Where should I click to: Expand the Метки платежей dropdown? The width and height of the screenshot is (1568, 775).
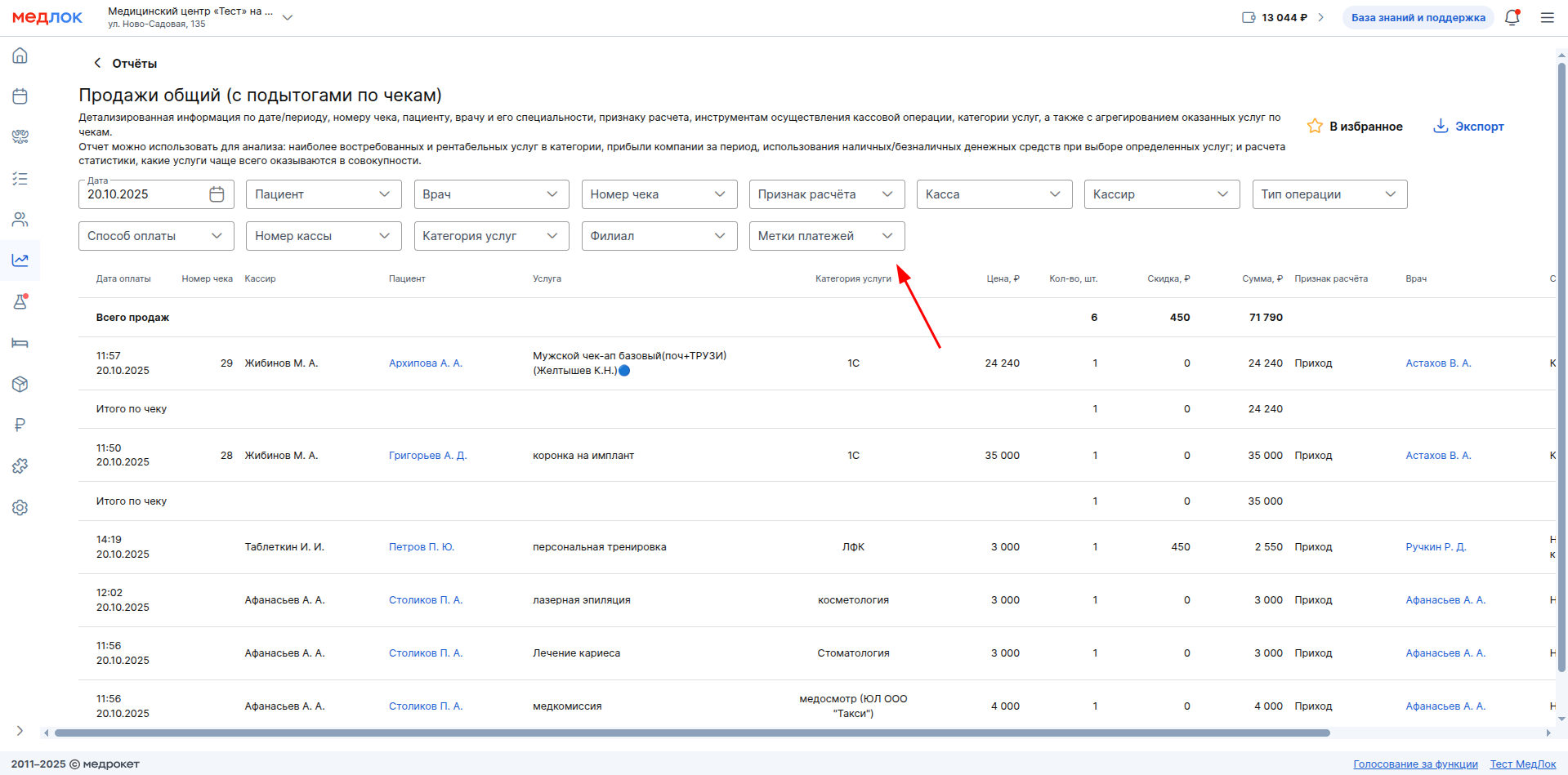tap(826, 236)
